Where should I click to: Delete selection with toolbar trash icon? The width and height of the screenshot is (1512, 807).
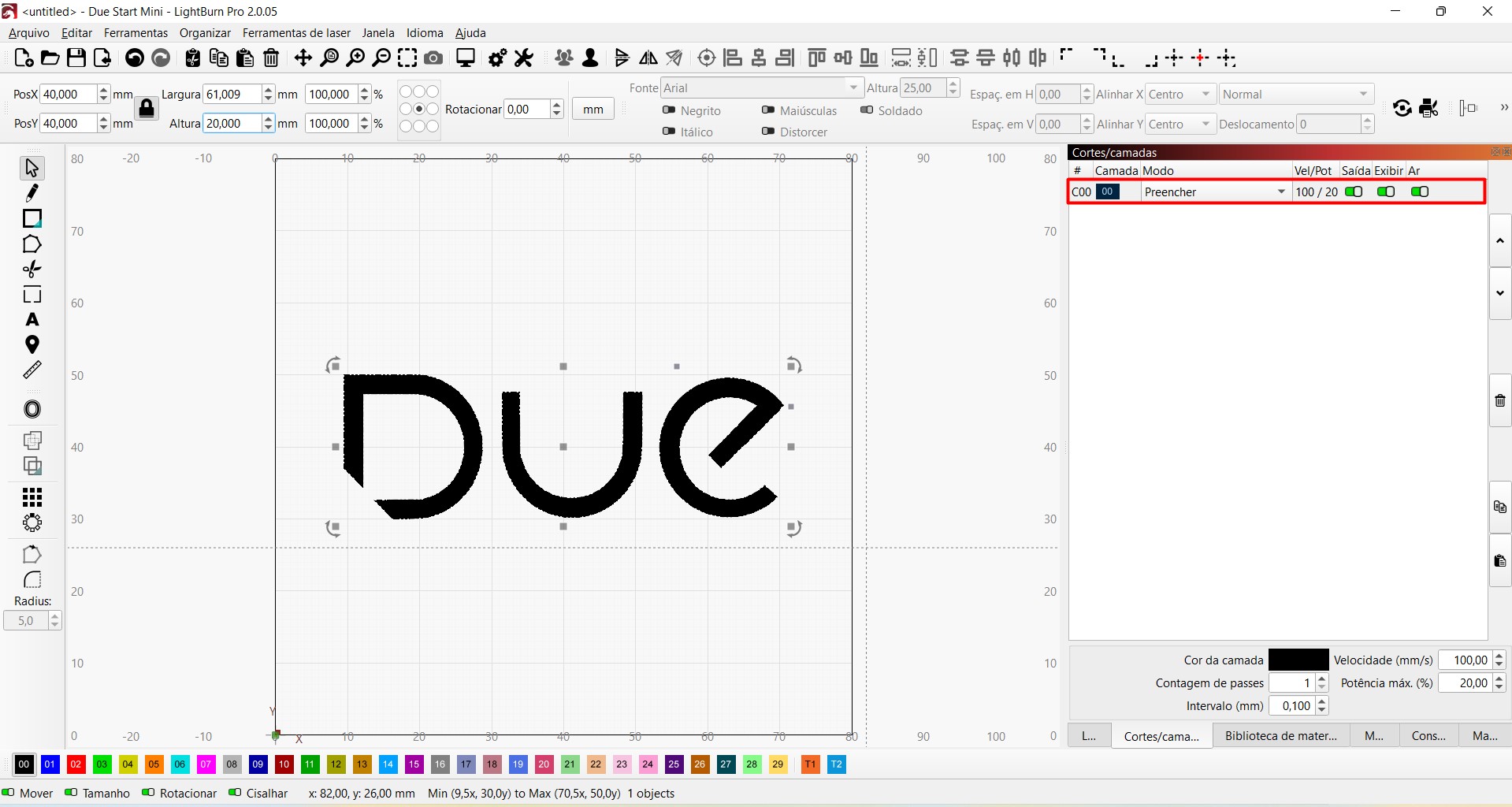pos(271,58)
